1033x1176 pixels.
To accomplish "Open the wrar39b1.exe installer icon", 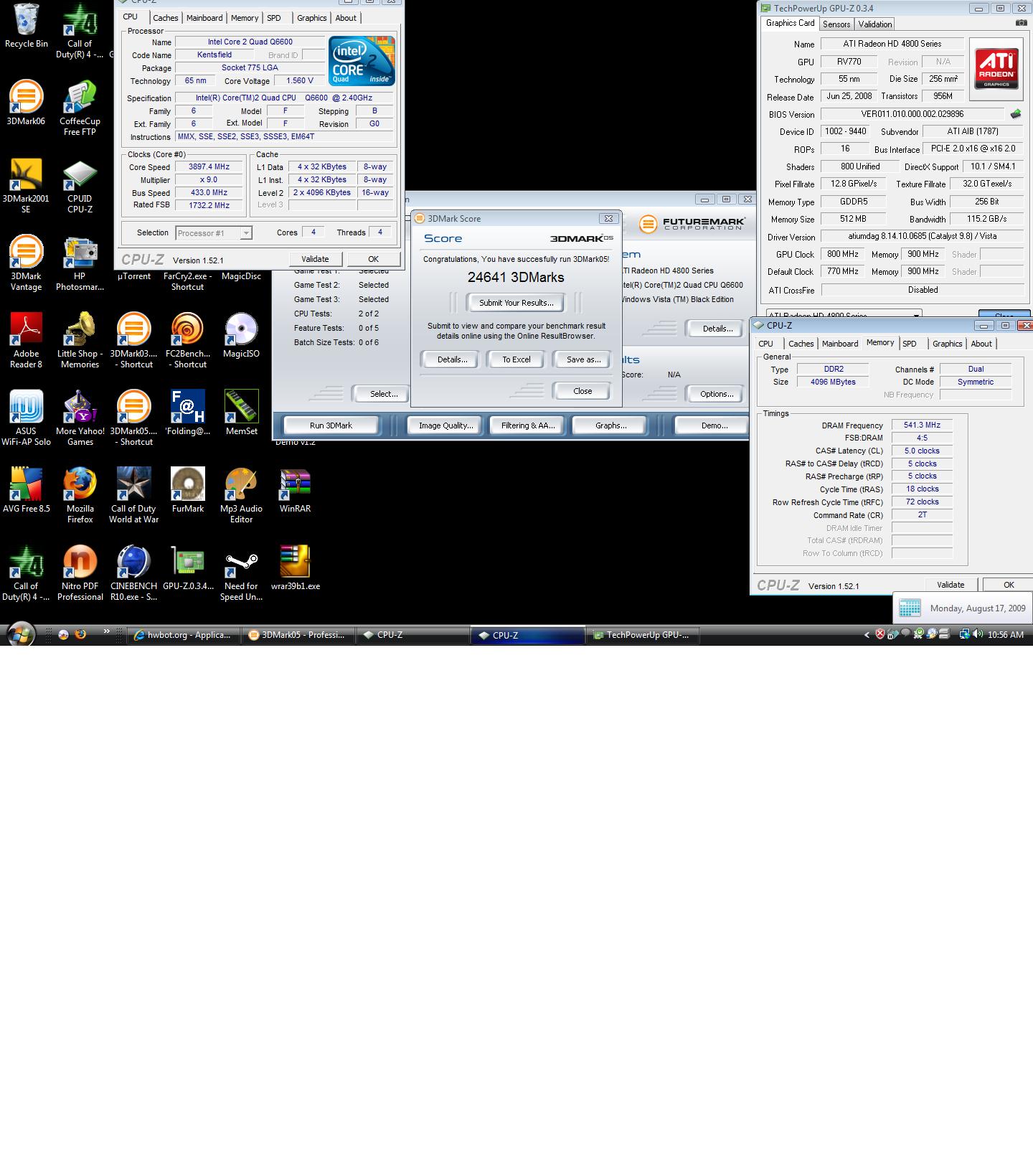I will pyautogui.click(x=295, y=568).
